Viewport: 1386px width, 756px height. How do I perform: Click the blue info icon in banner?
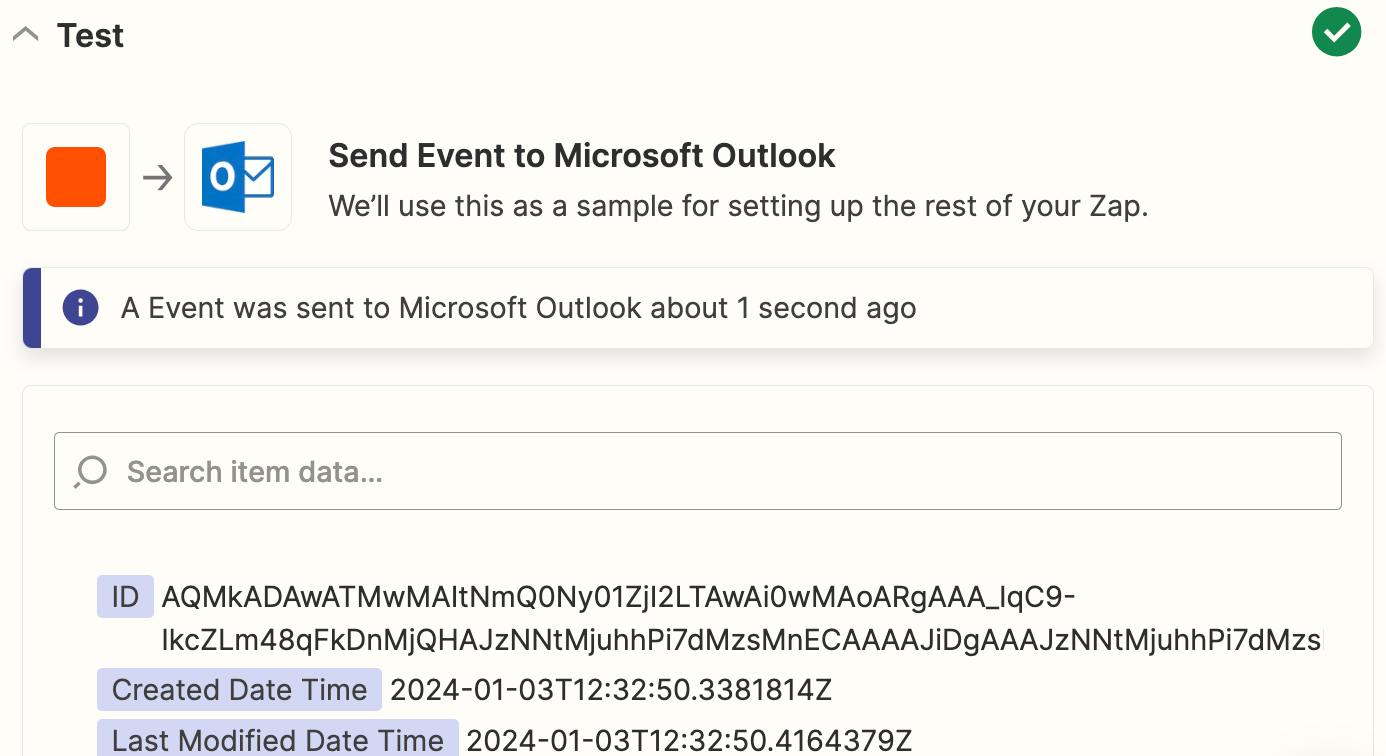point(80,307)
